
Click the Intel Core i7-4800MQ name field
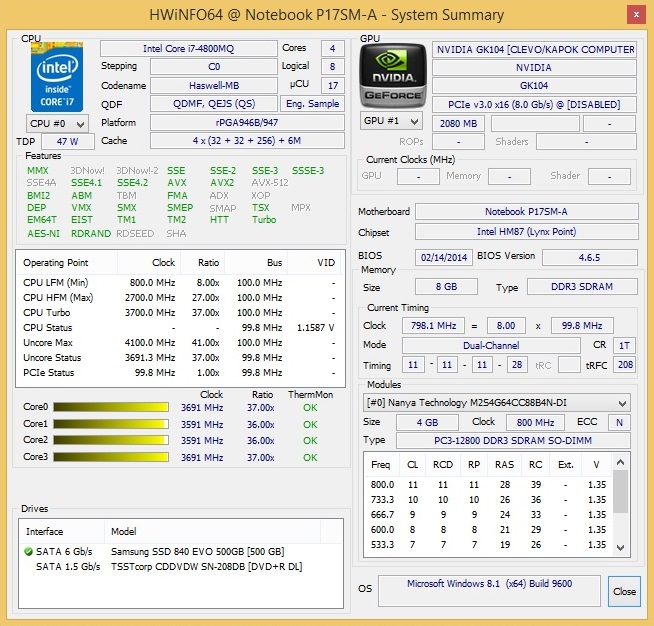pos(189,49)
